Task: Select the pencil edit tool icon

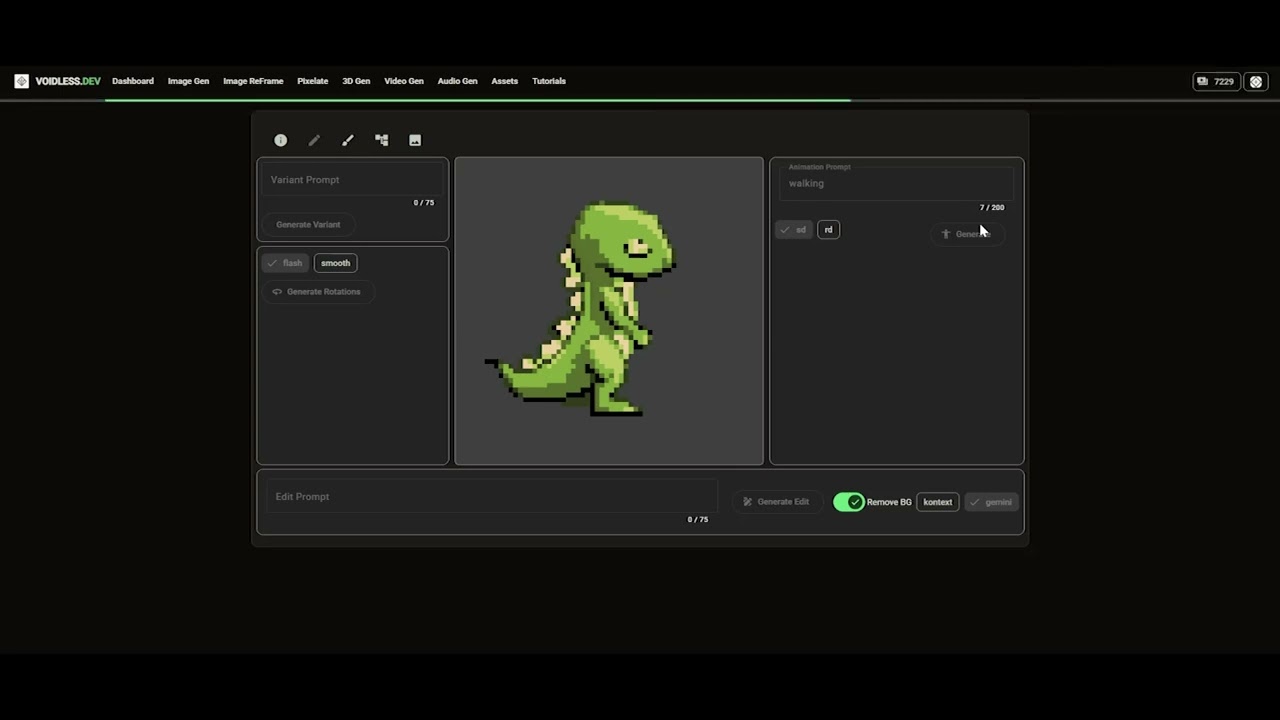Action: pyautogui.click(x=314, y=140)
